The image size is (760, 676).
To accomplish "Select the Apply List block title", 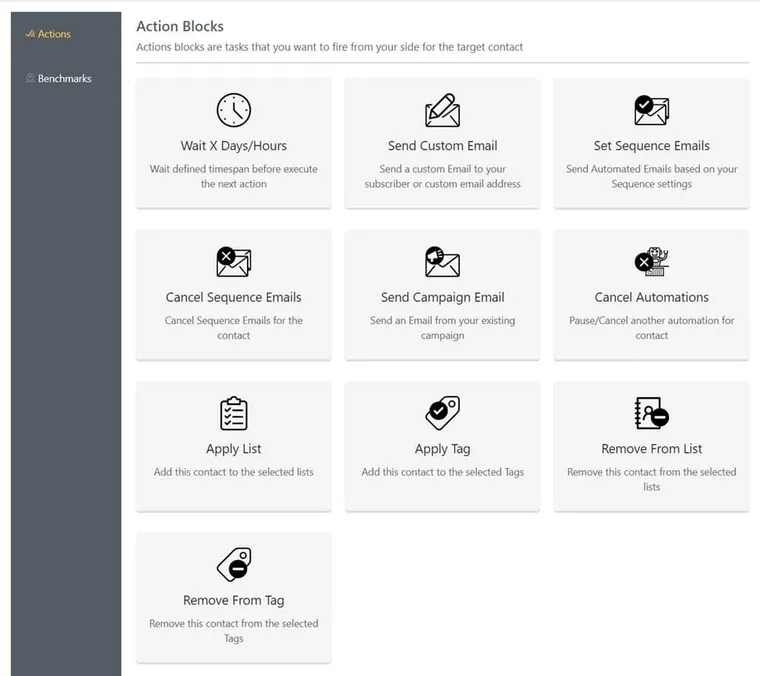I will (234, 449).
